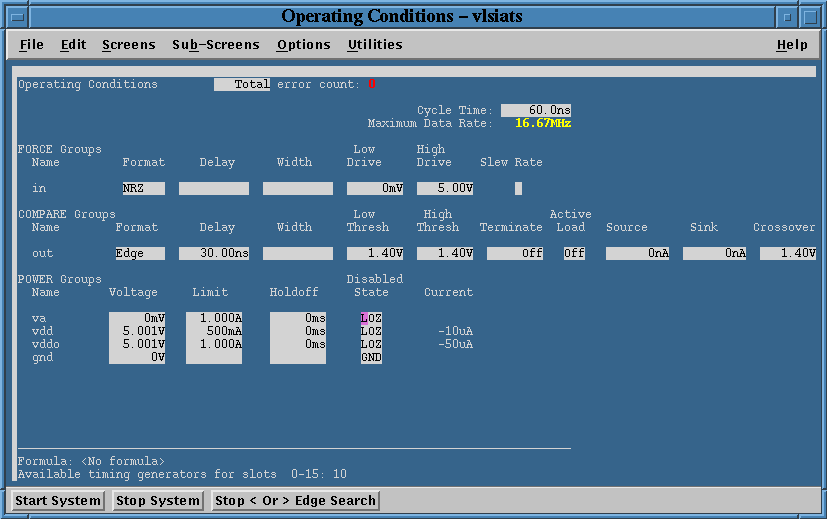
Task: Click the COMPARE Groups heading
Action: coord(66,214)
